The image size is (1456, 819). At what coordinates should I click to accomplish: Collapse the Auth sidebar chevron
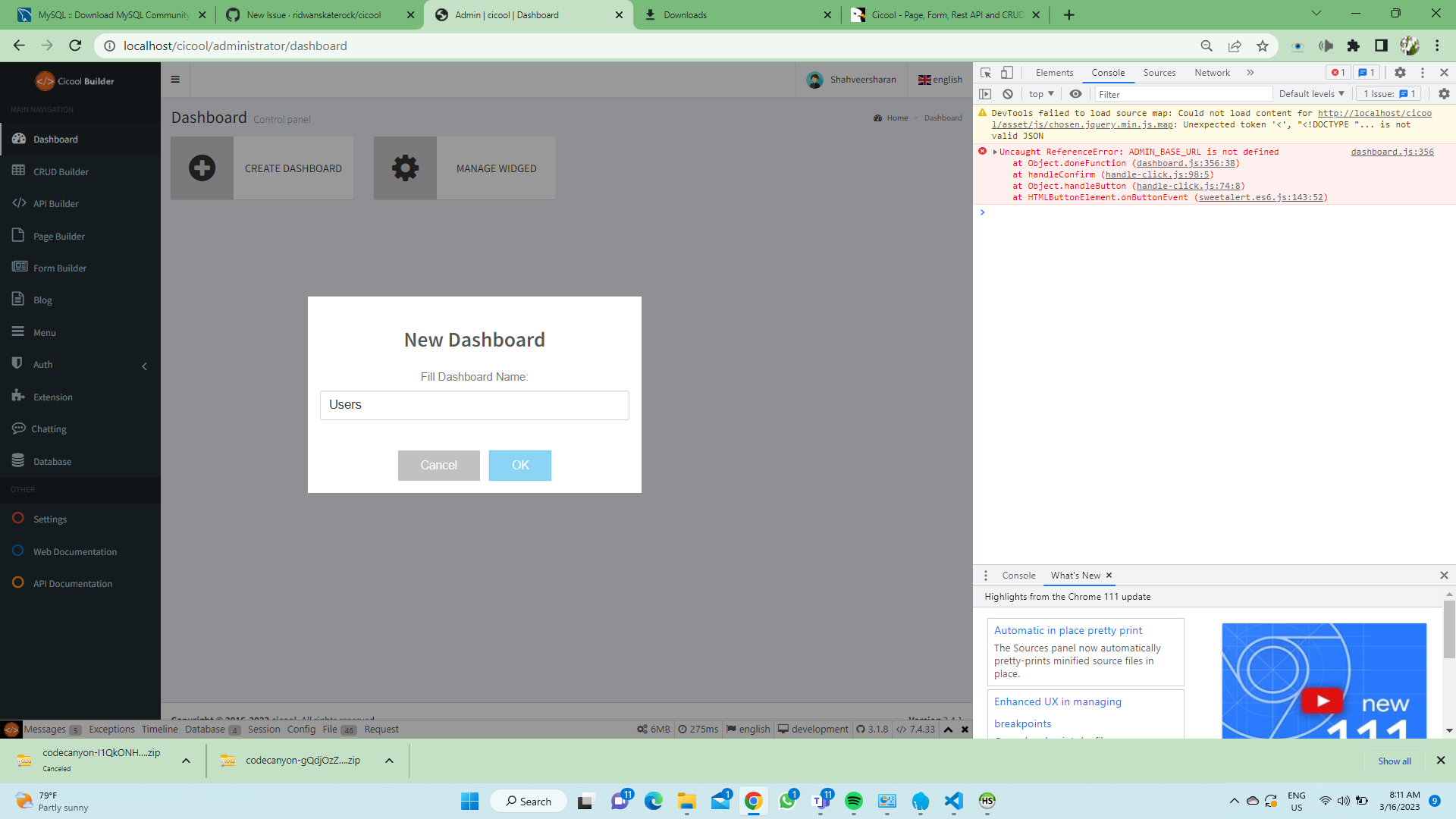coord(144,366)
